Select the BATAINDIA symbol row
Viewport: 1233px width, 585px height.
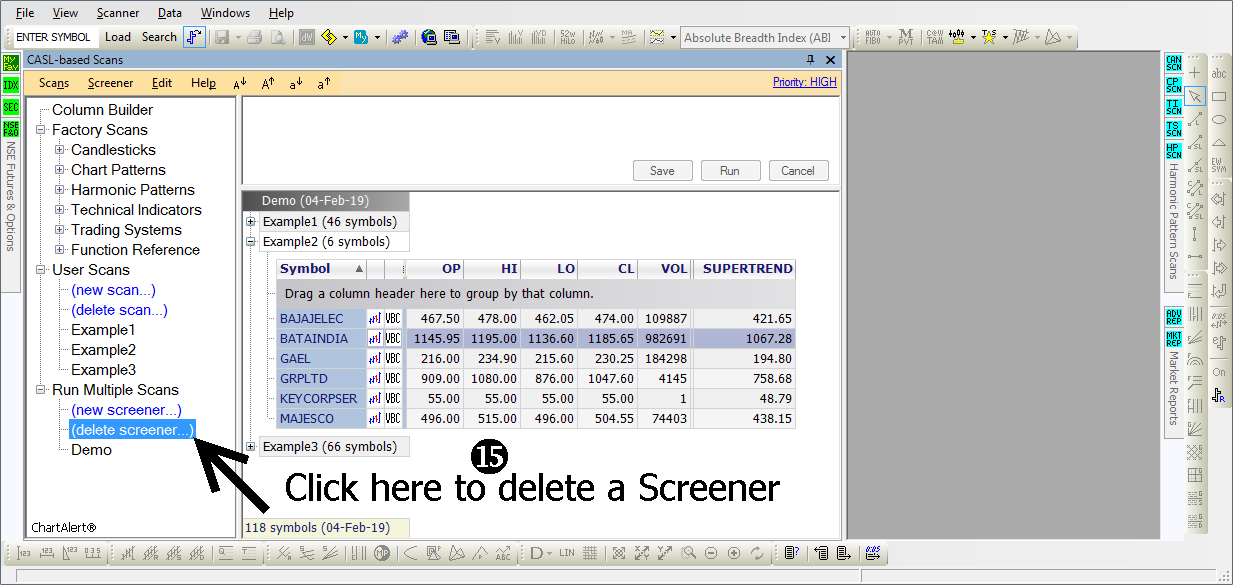pos(536,339)
